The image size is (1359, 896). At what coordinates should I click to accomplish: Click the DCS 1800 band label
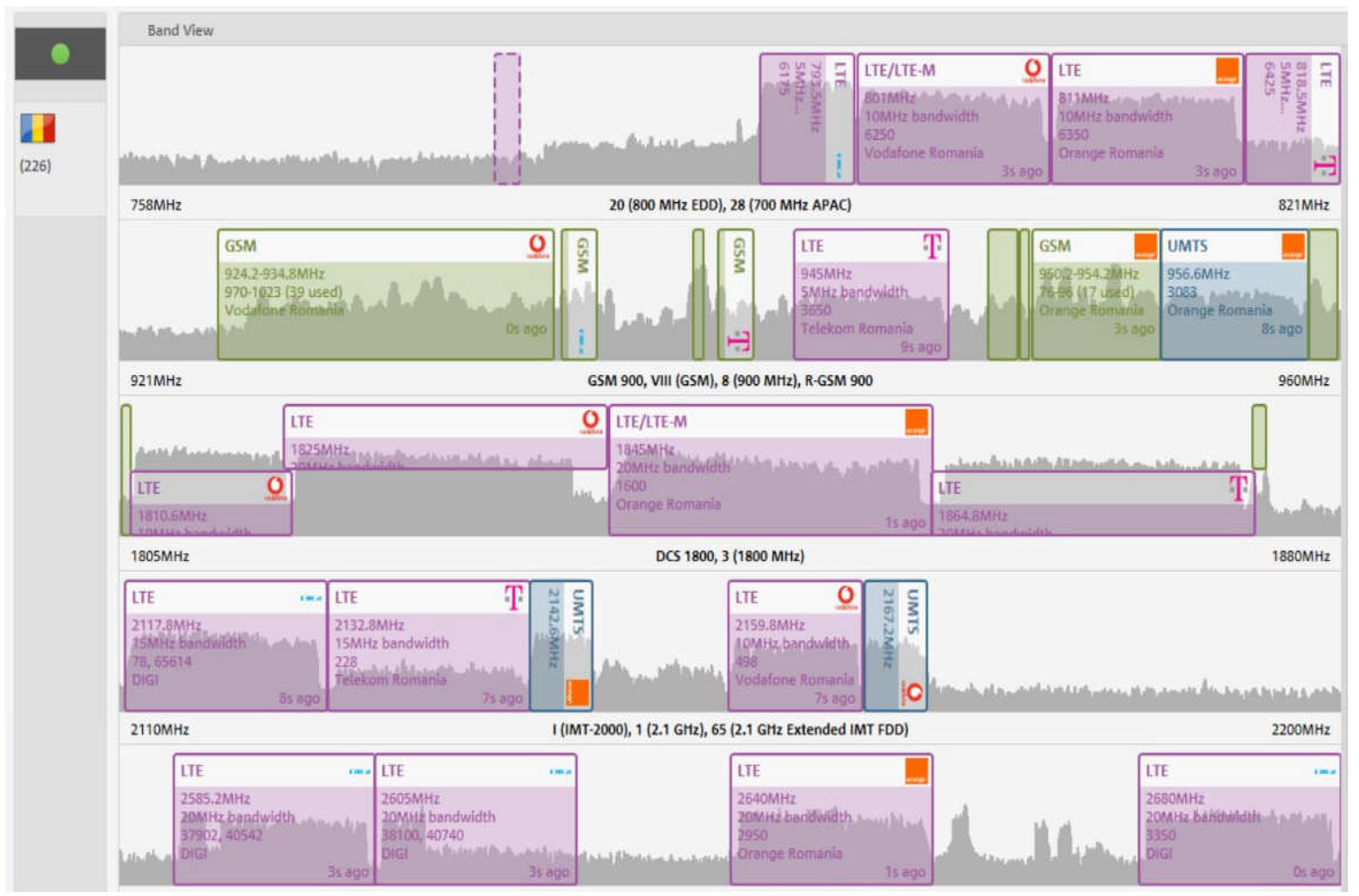pyautogui.click(x=730, y=556)
